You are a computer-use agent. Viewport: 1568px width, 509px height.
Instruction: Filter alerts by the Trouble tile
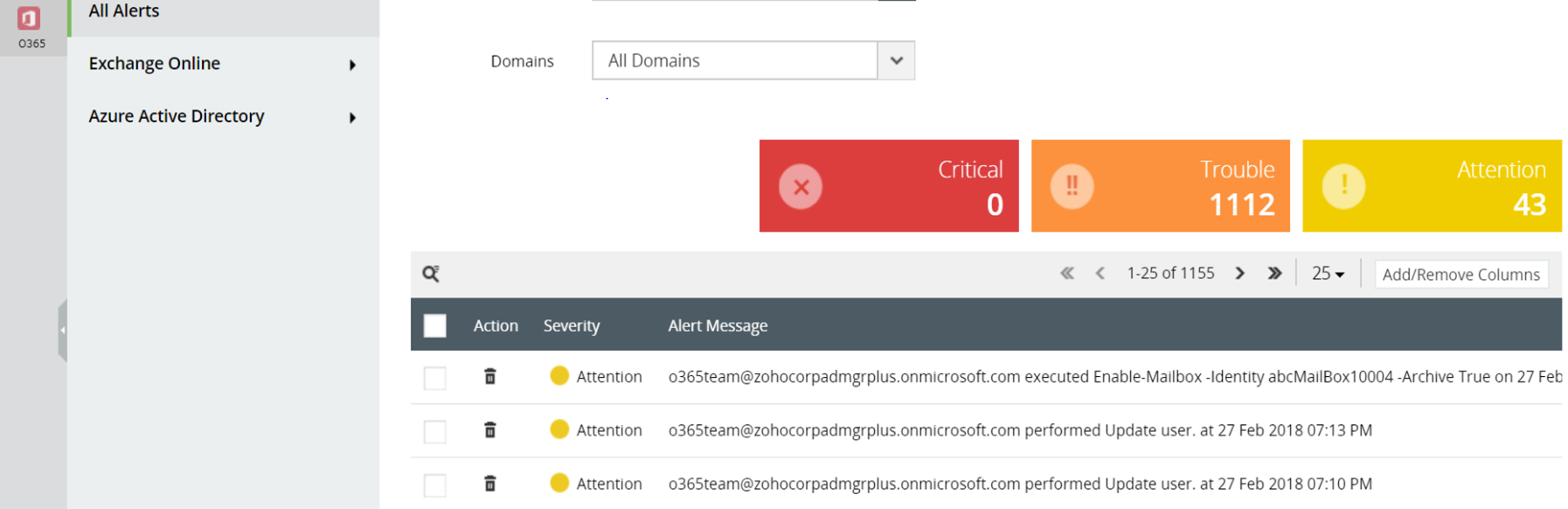tap(1160, 185)
